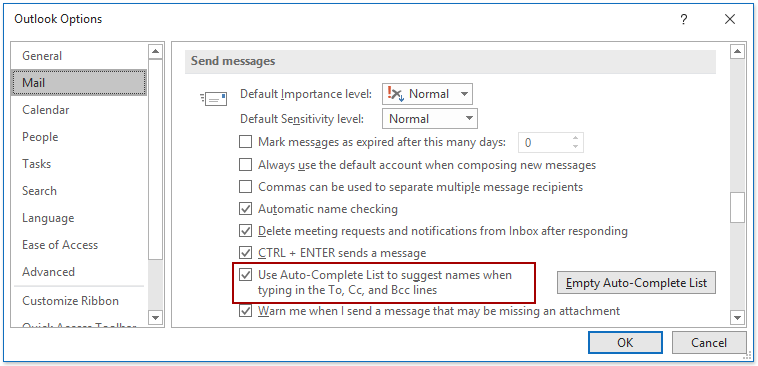Close the Outlook Options dialog with X

[730, 20]
